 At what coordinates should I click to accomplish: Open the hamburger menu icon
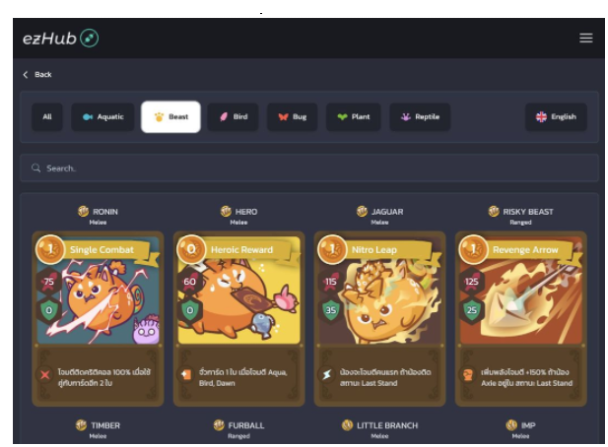point(586,38)
